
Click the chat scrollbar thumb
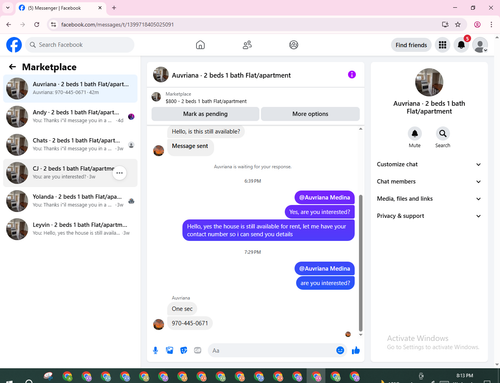click(360, 263)
